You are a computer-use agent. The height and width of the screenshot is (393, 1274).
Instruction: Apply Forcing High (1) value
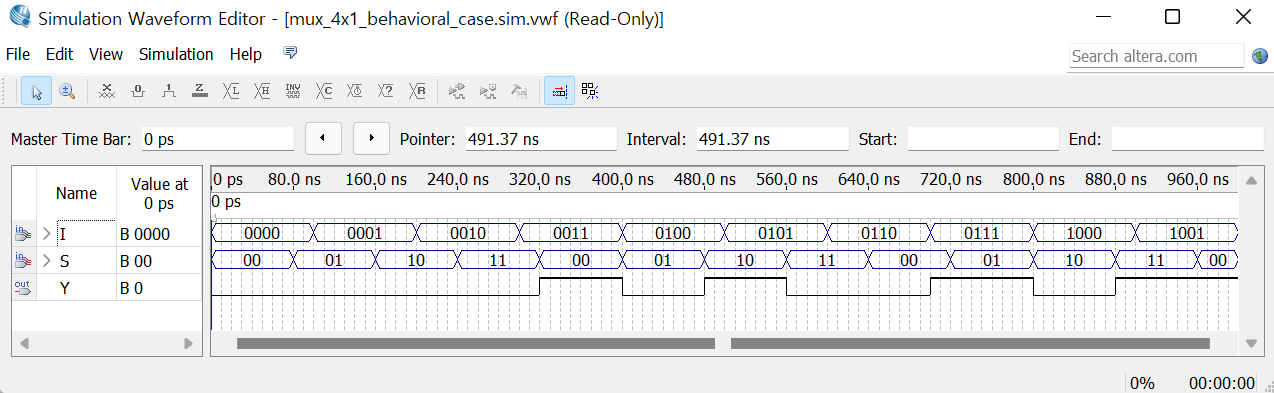(x=169, y=91)
